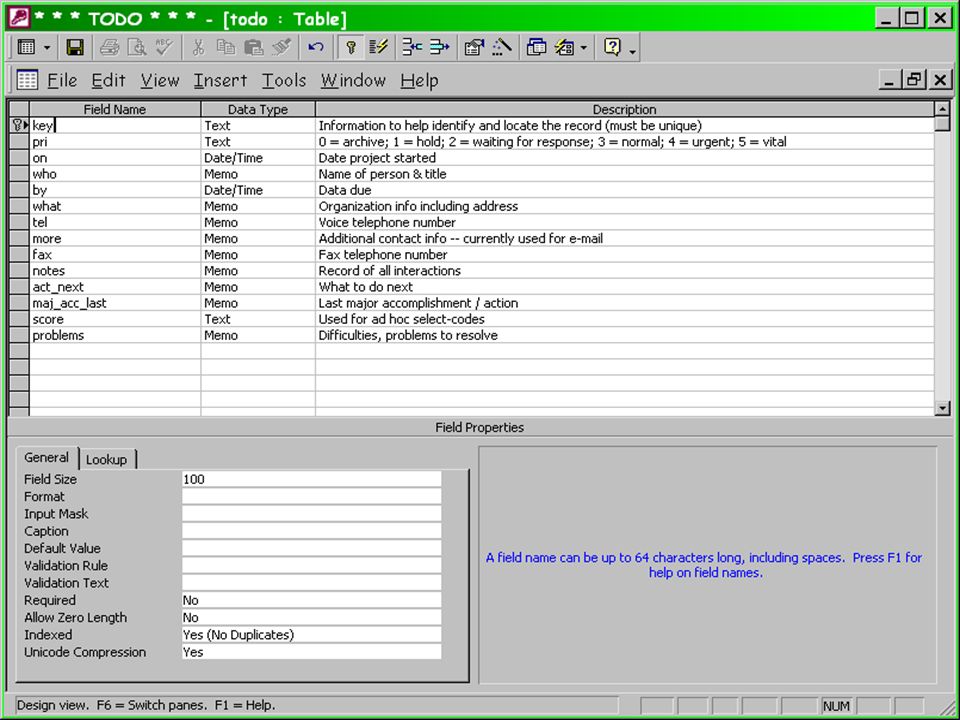This screenshot has height=720, width=960.
Task: Click the Required property set to No
Action: [x=311, y=600]
